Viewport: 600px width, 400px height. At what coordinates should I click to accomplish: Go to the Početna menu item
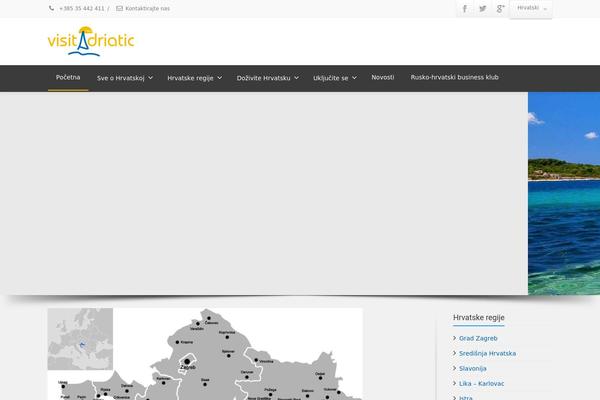coord(68,77)
